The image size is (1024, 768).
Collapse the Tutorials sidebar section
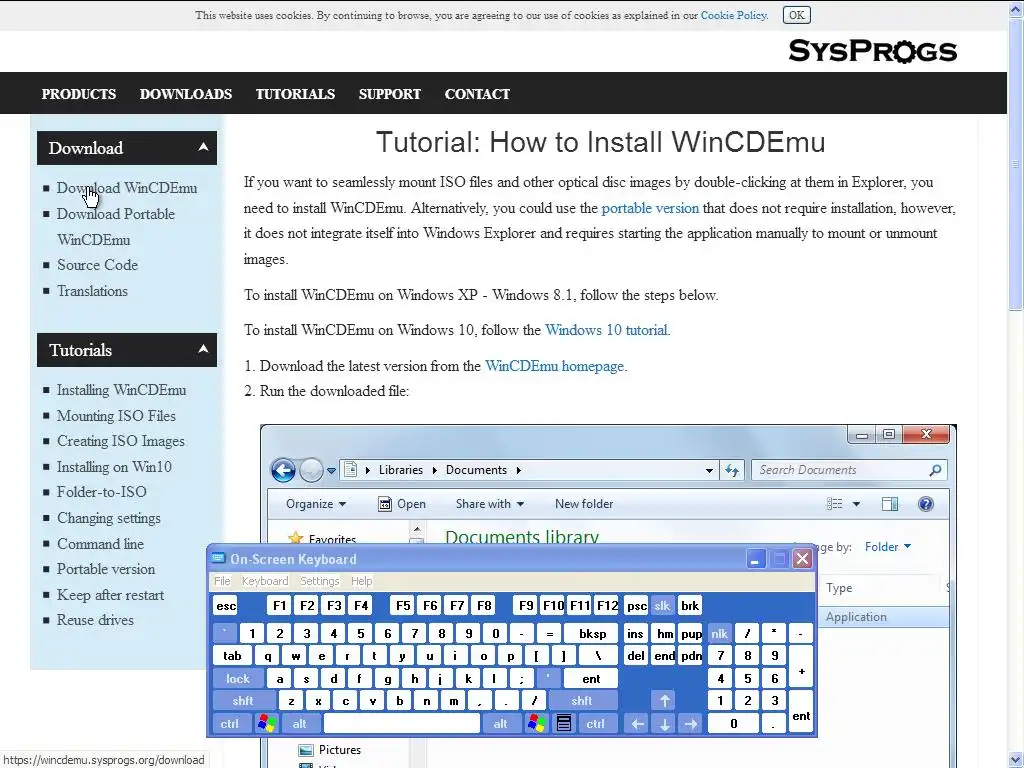pos(203,349)
